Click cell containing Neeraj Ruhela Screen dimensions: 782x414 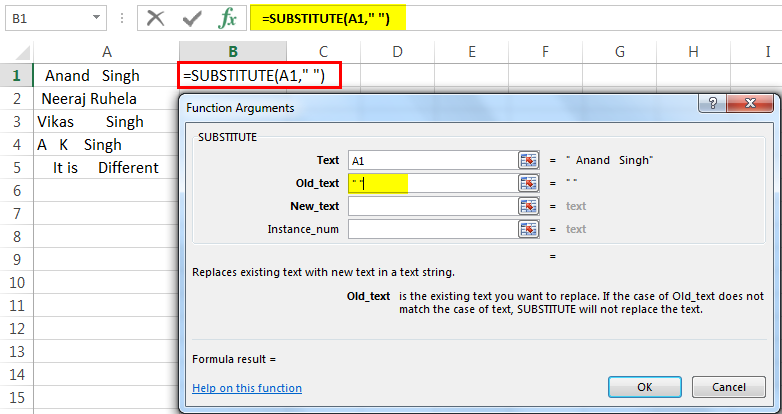[107, 98]
